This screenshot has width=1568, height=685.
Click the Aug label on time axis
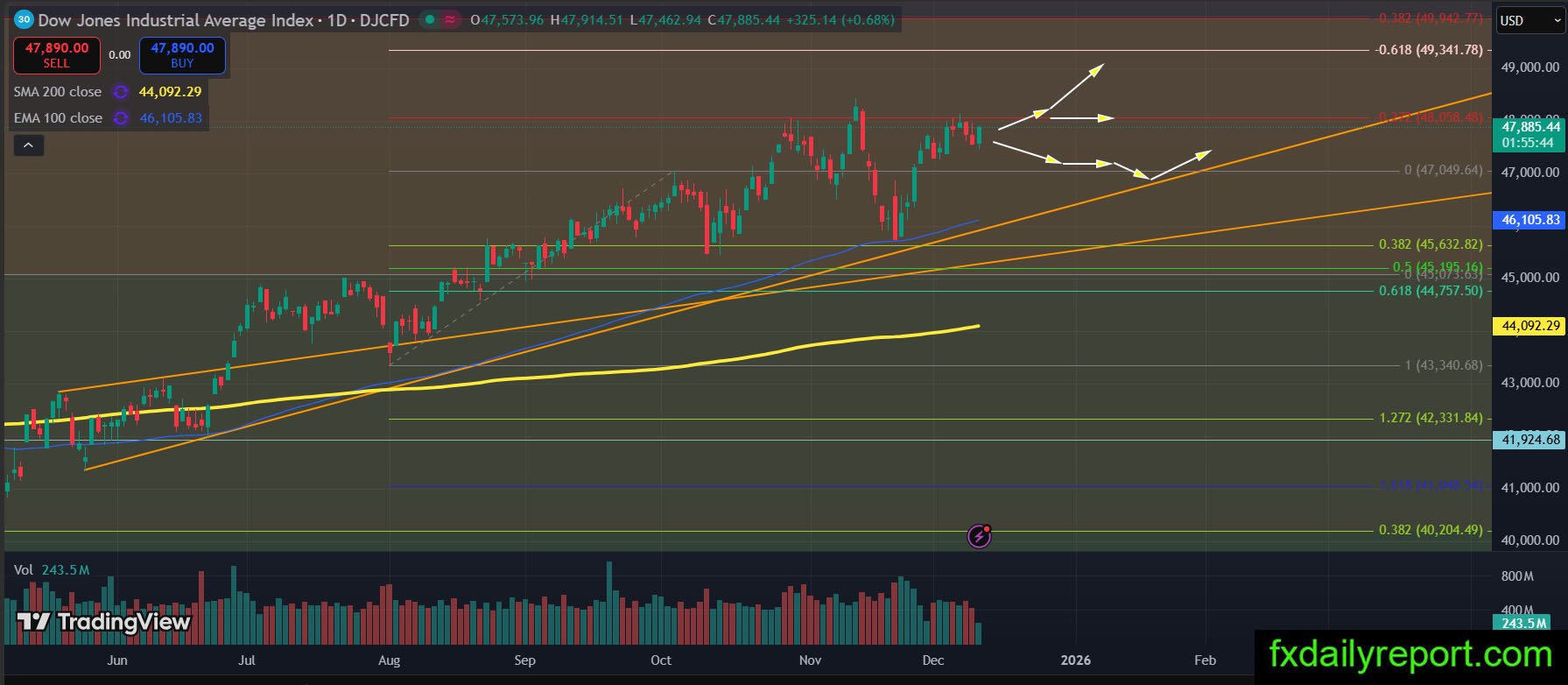(x=389, y=660)
